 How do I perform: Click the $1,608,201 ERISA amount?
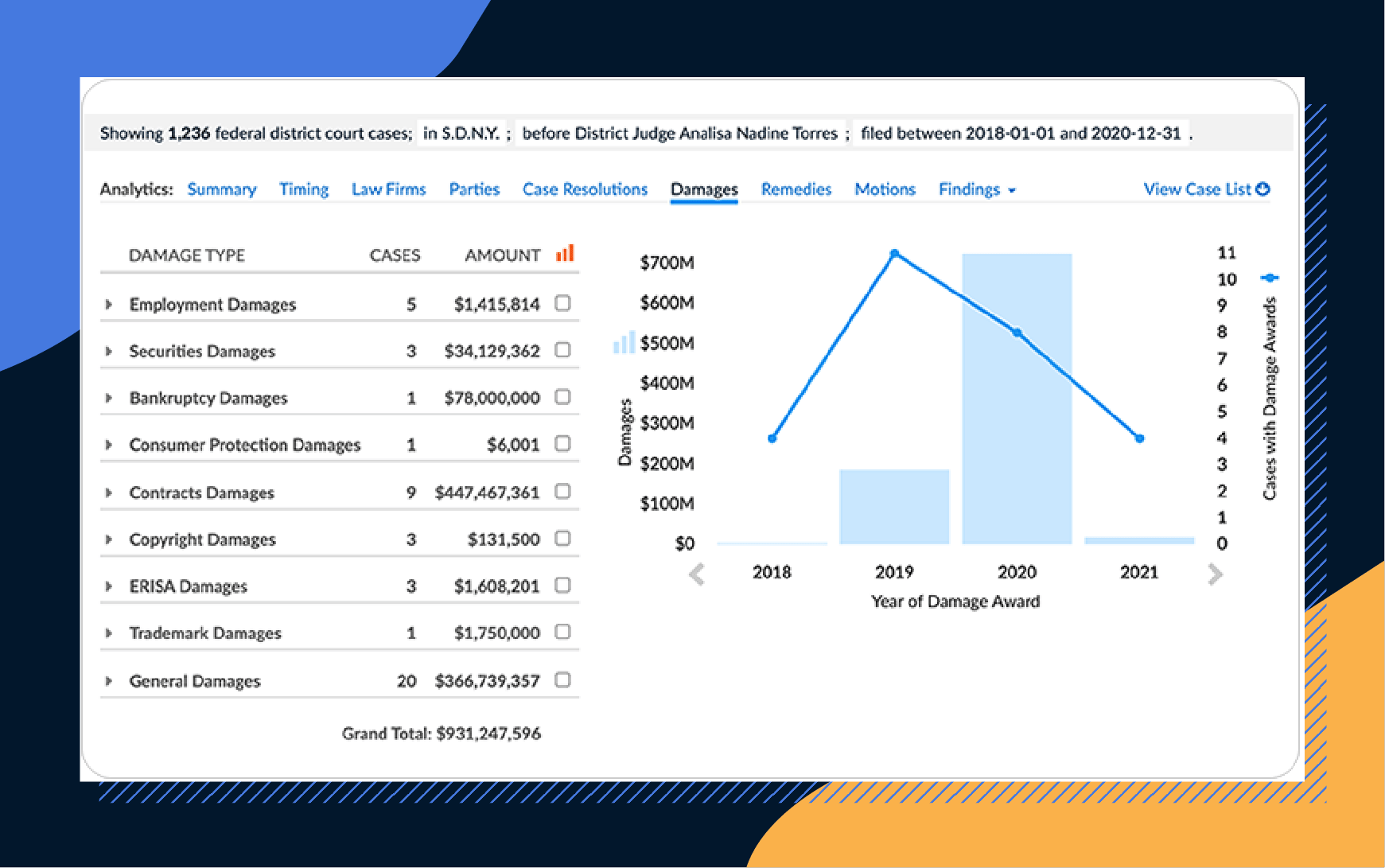click(496, 586)
